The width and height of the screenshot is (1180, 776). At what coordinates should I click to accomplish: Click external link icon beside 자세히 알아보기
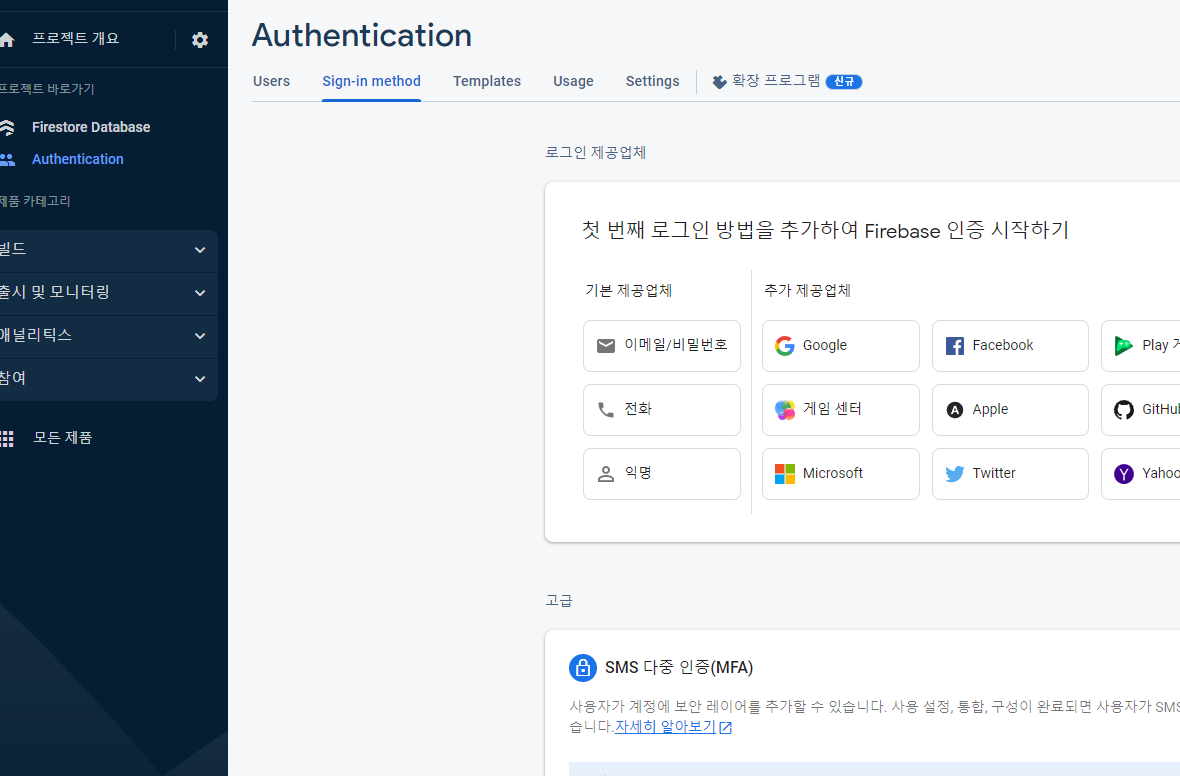[725, 728]
